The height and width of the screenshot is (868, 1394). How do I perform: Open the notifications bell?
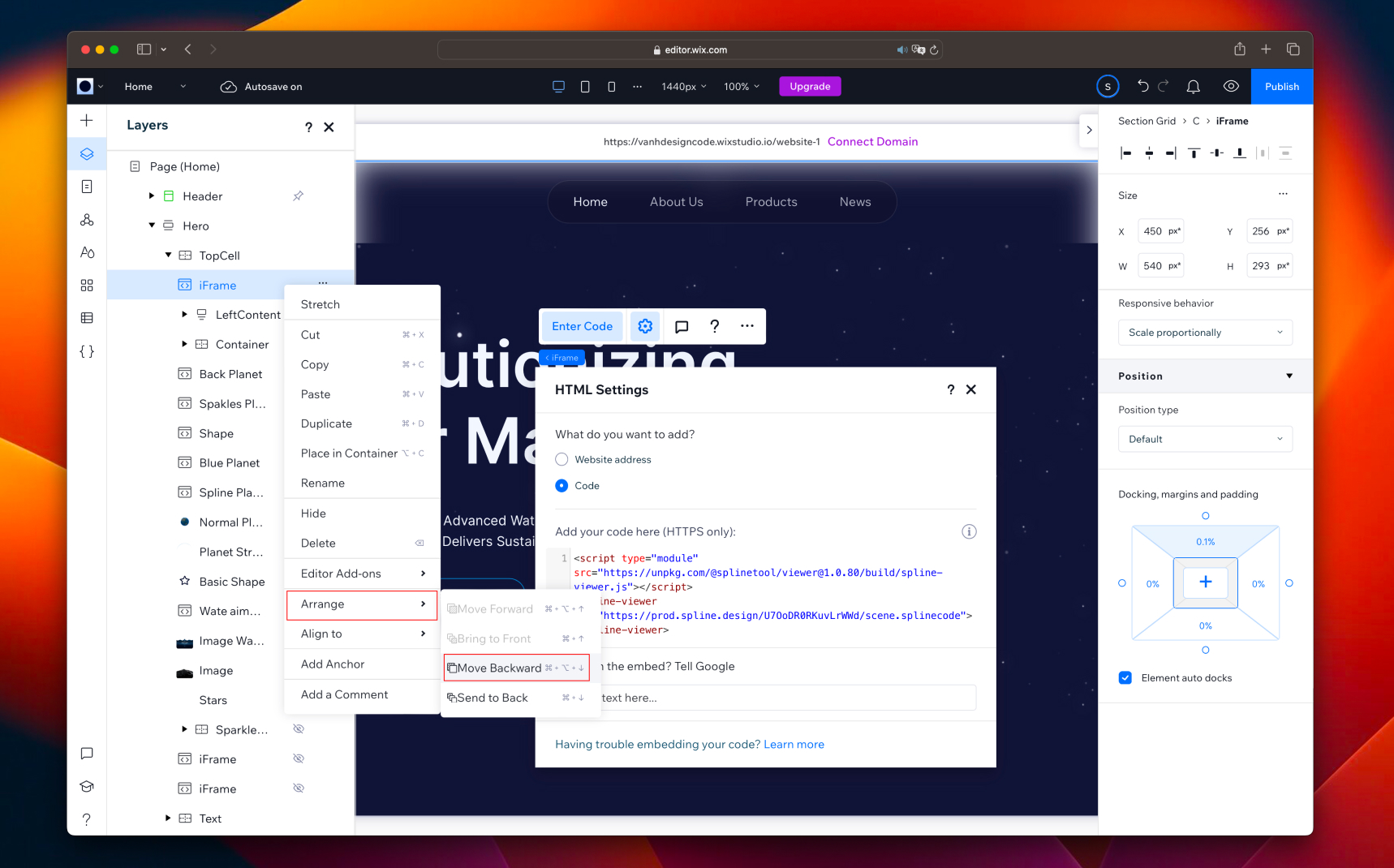[1194, 87]
